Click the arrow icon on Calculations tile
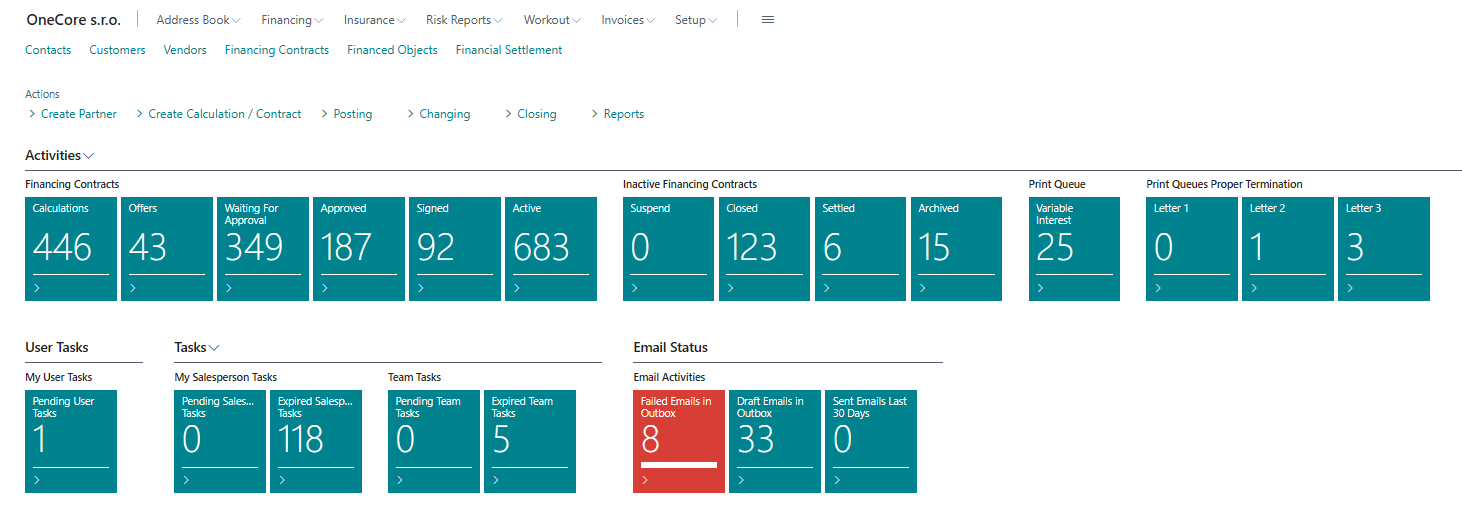Viewport: 1462px width, 514px height. pyautogui.click(x=37, y=288)
